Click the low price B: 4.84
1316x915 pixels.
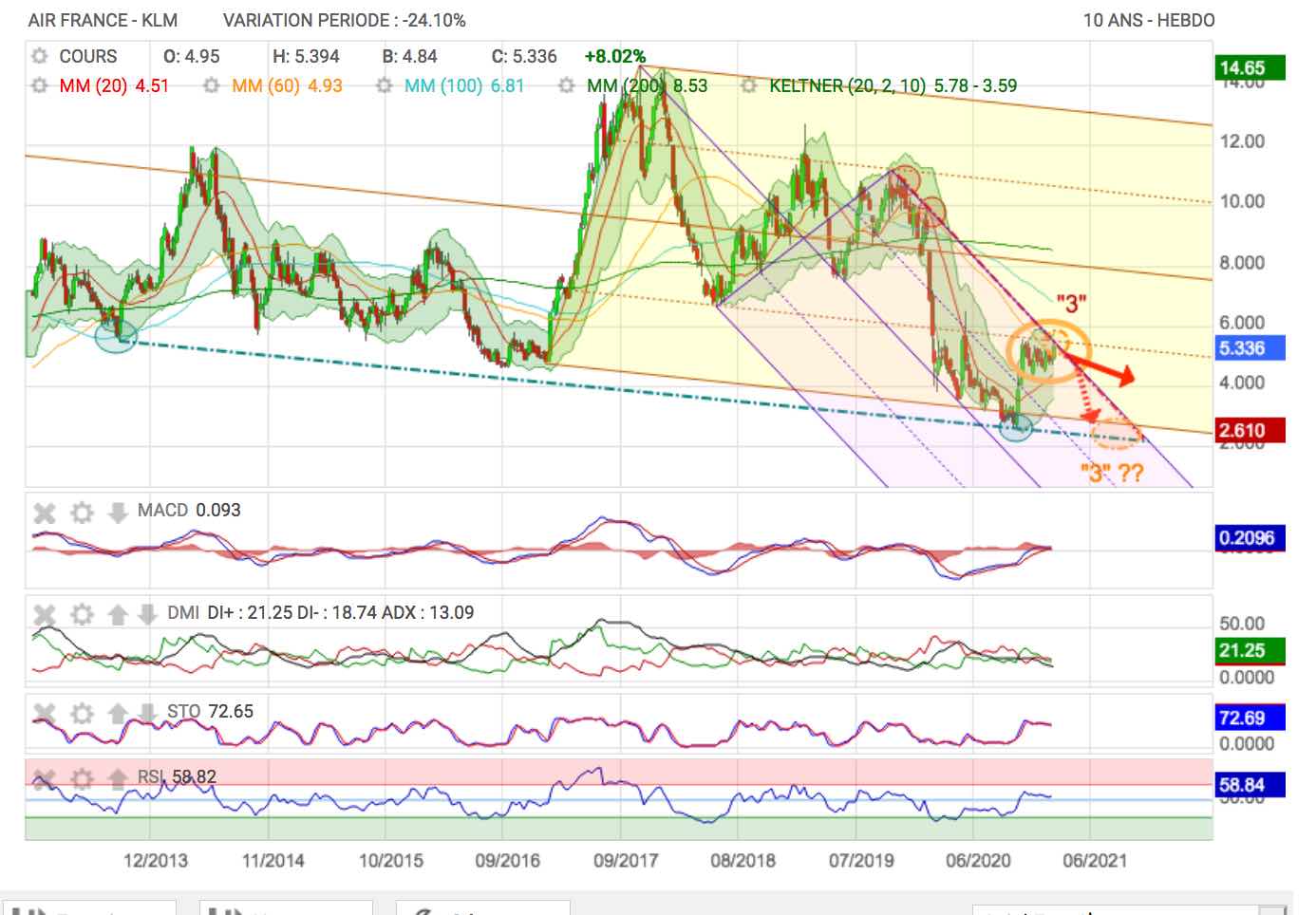pos(409,56)
